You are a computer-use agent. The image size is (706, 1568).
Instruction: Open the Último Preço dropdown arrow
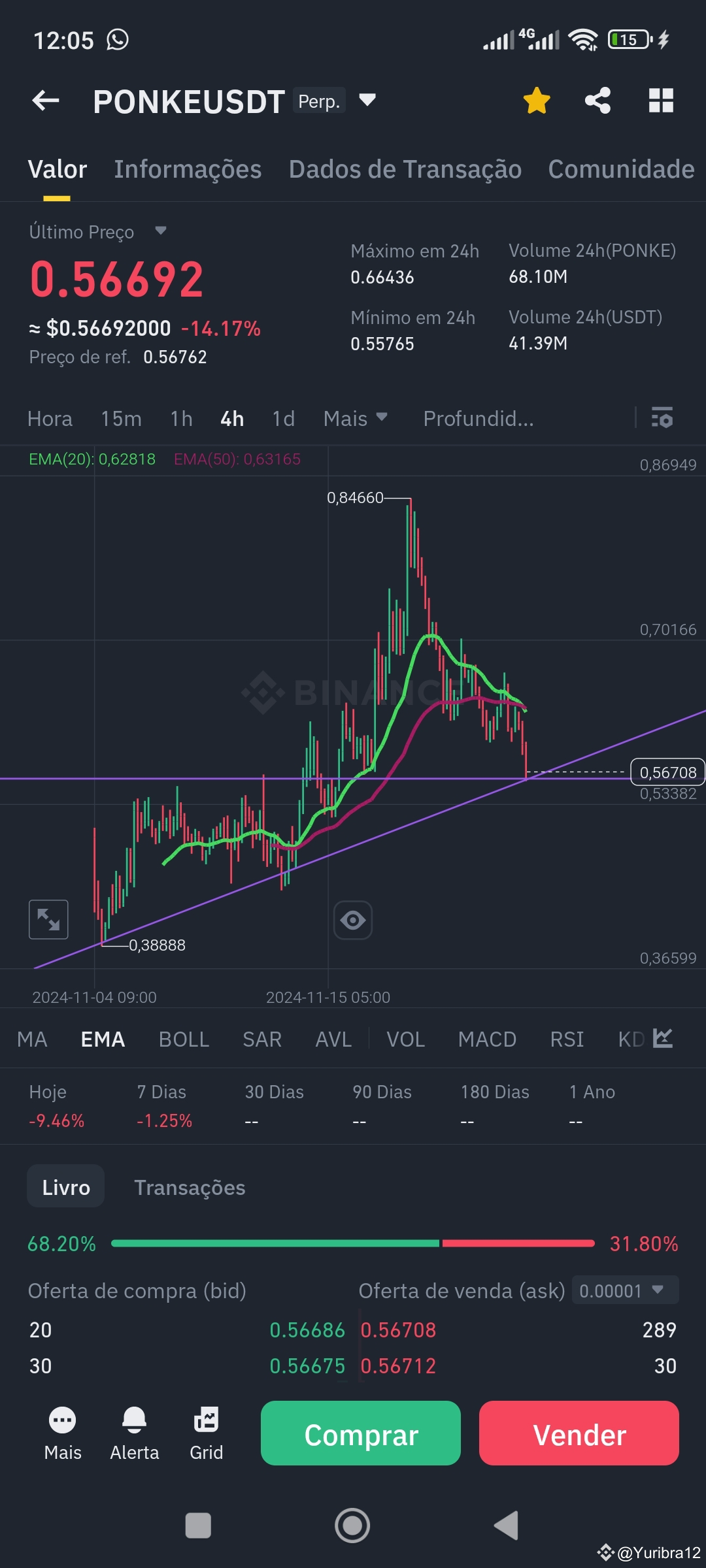click(x=161, y=231)
